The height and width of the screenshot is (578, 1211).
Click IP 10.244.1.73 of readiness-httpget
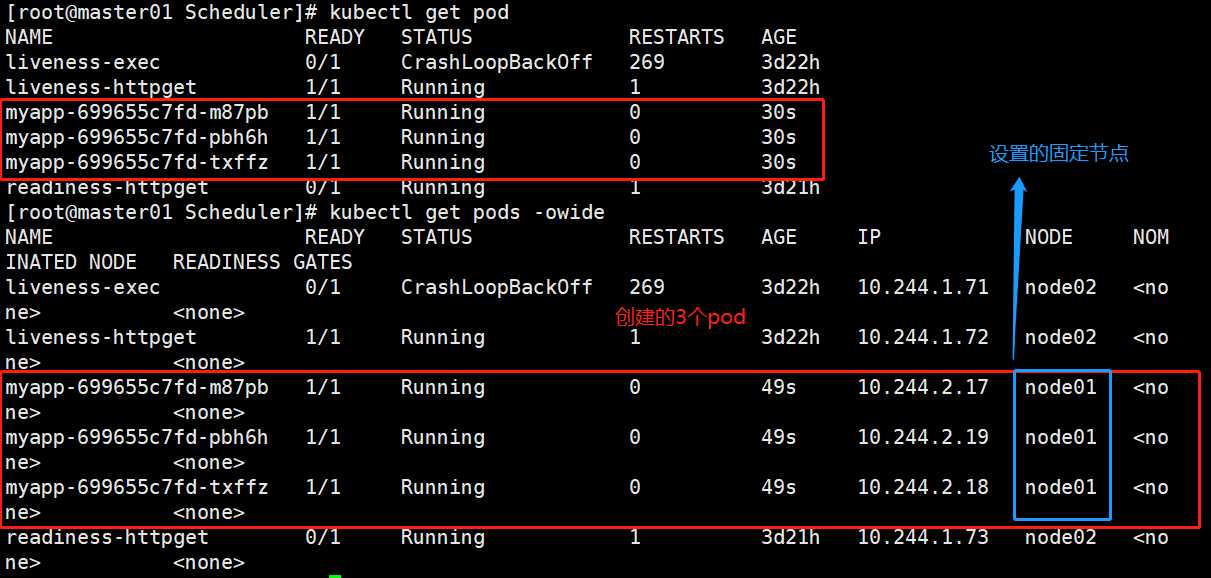(923, 537)
